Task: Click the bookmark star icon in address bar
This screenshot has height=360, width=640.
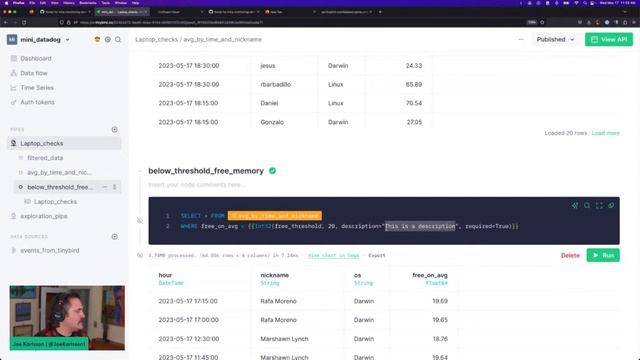Action: [x=542, y=22]
